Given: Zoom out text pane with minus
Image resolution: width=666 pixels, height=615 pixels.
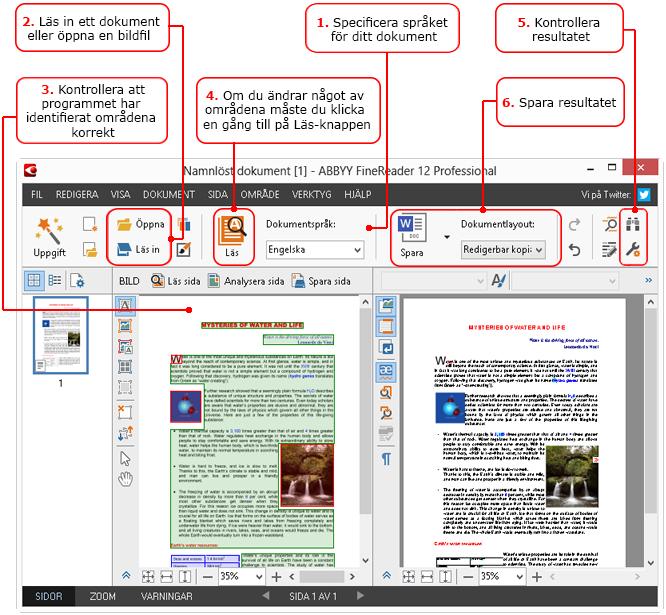Looking at the screenshot, I should pos(468,577).
